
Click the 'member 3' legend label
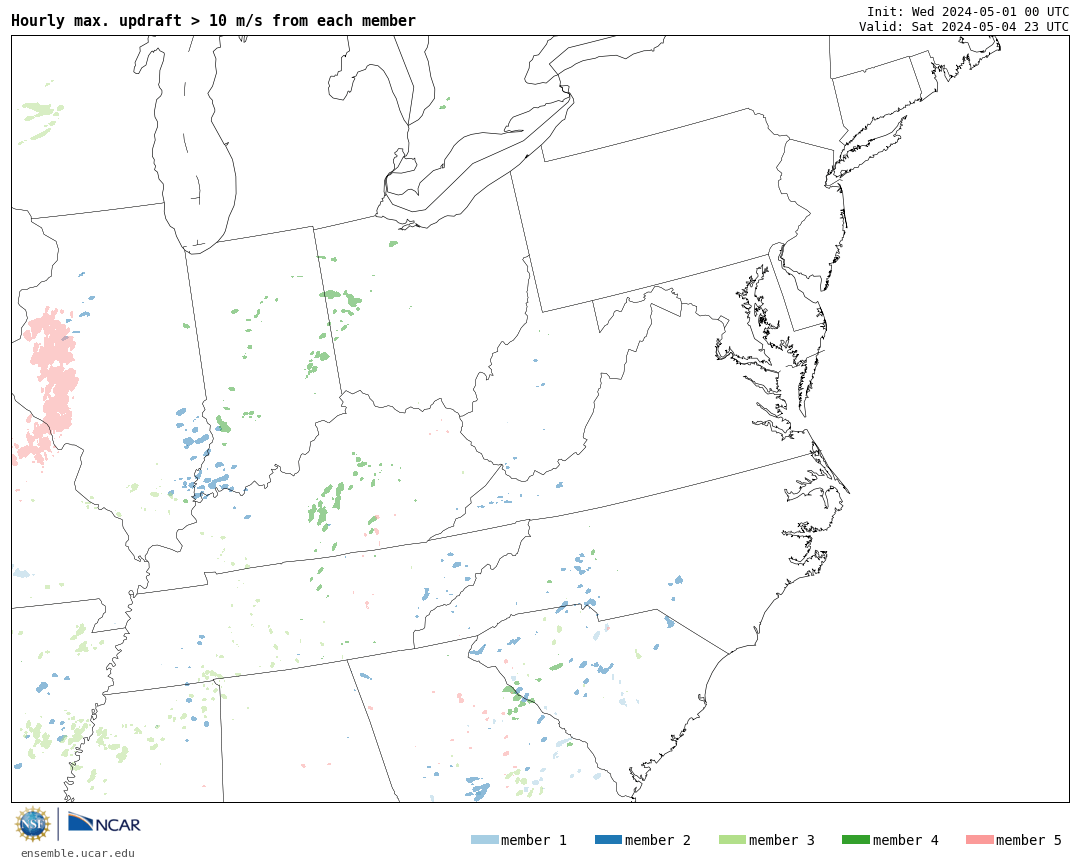pos(782,840)
